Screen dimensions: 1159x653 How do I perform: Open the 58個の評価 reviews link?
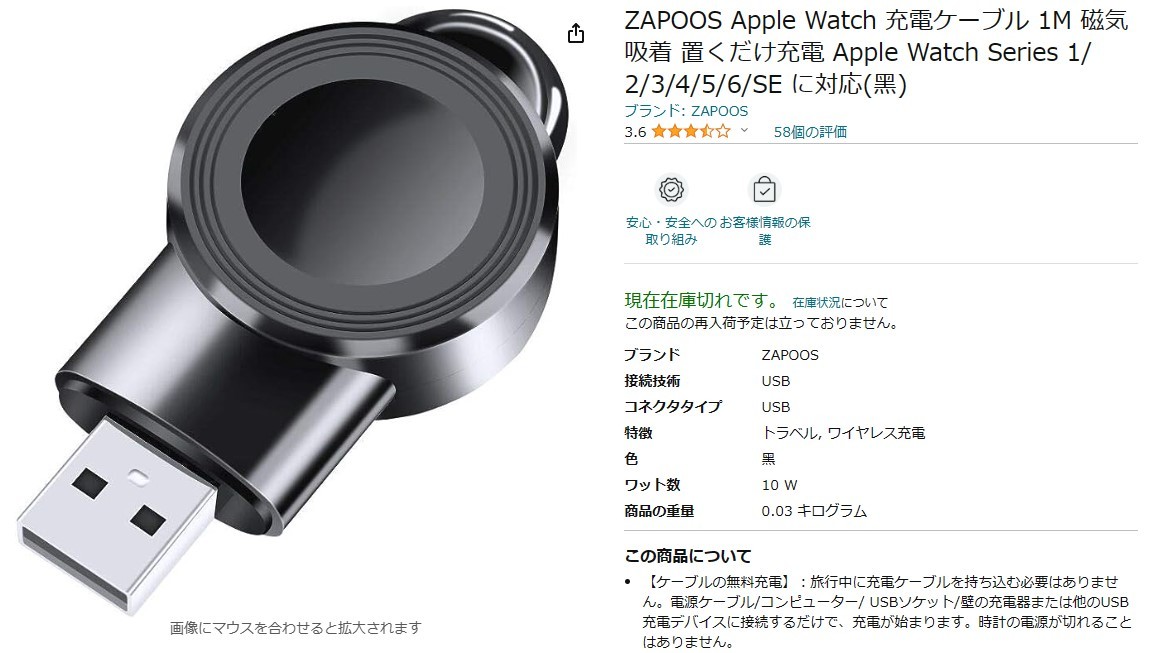(x=810, y=132)
